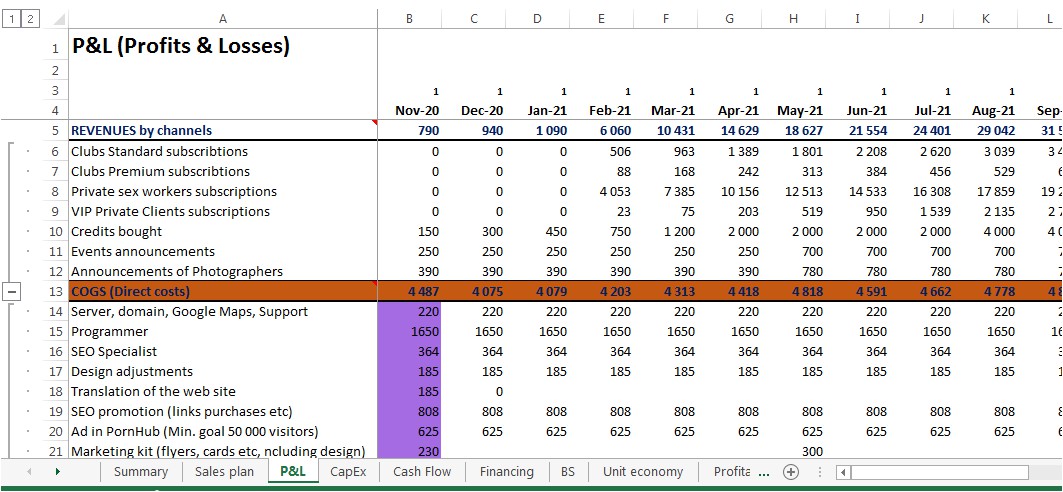
Task: Select the Aug-21 month header cell
Action: 985,110
